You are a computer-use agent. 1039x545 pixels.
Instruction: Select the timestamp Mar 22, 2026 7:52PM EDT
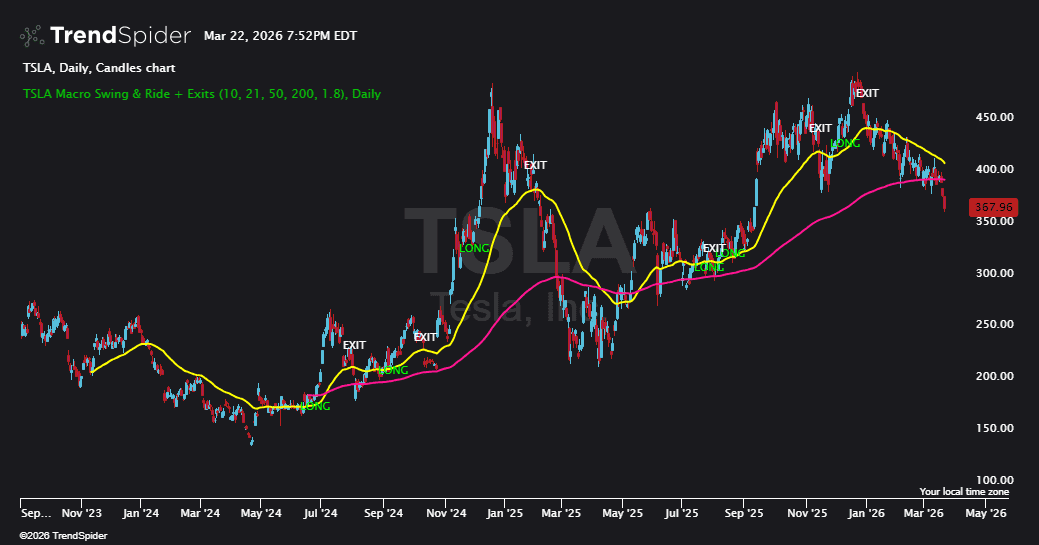tap(280, 36)
